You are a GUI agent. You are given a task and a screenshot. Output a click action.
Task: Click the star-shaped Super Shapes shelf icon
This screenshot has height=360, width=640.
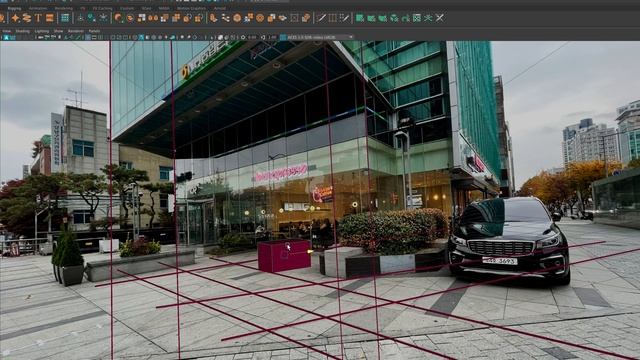[16, 18]
